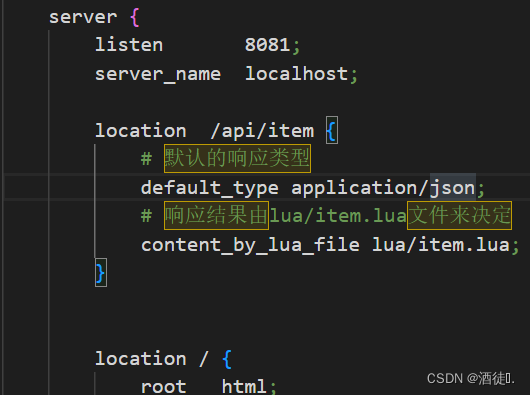Image resolution: width=530 pixels, height=395 pixels.
Task: Click the blue opening brace after 'location /'
Action: click(x=227, y=359)
